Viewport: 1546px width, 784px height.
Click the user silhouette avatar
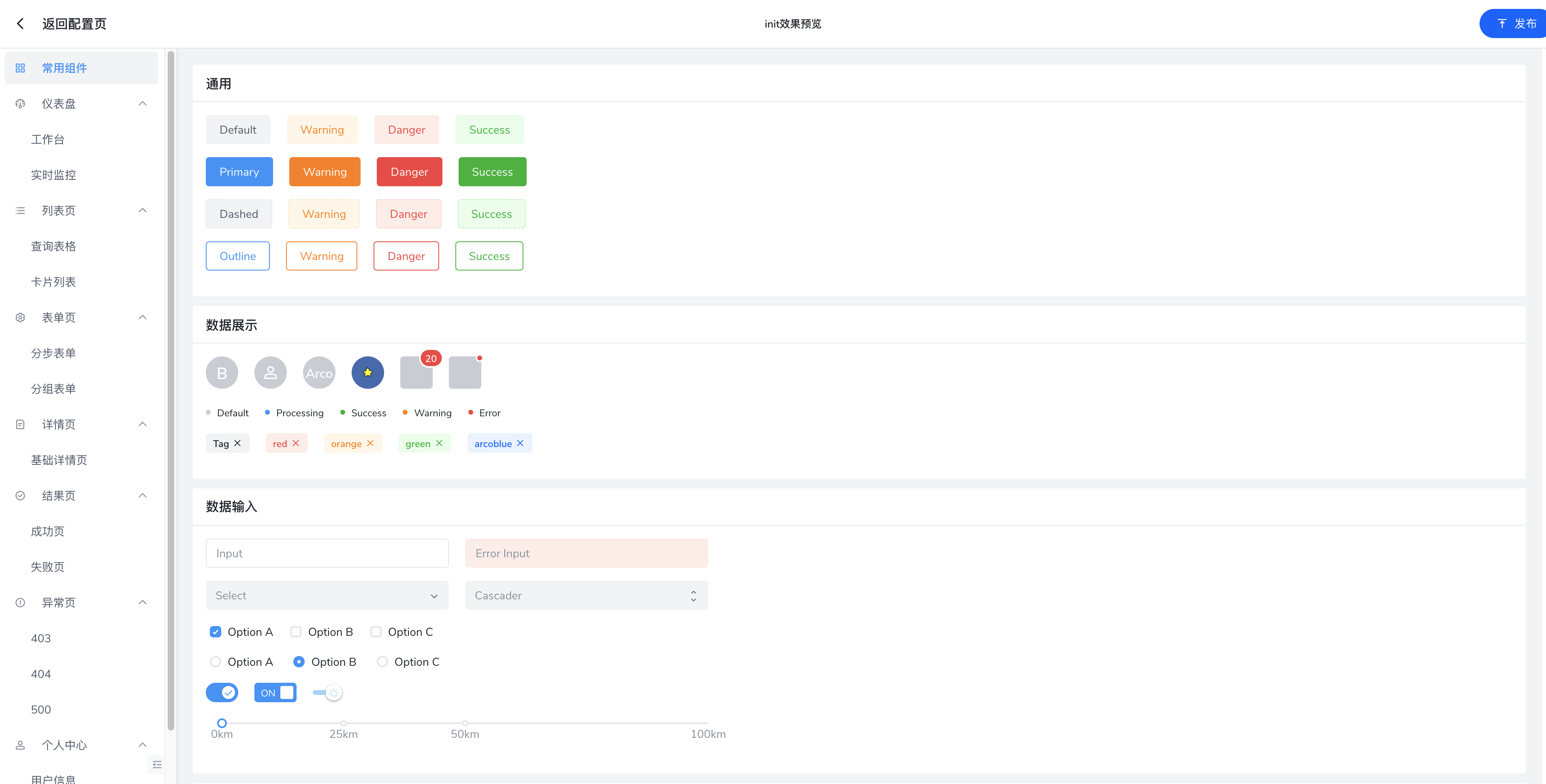(270, 373)
